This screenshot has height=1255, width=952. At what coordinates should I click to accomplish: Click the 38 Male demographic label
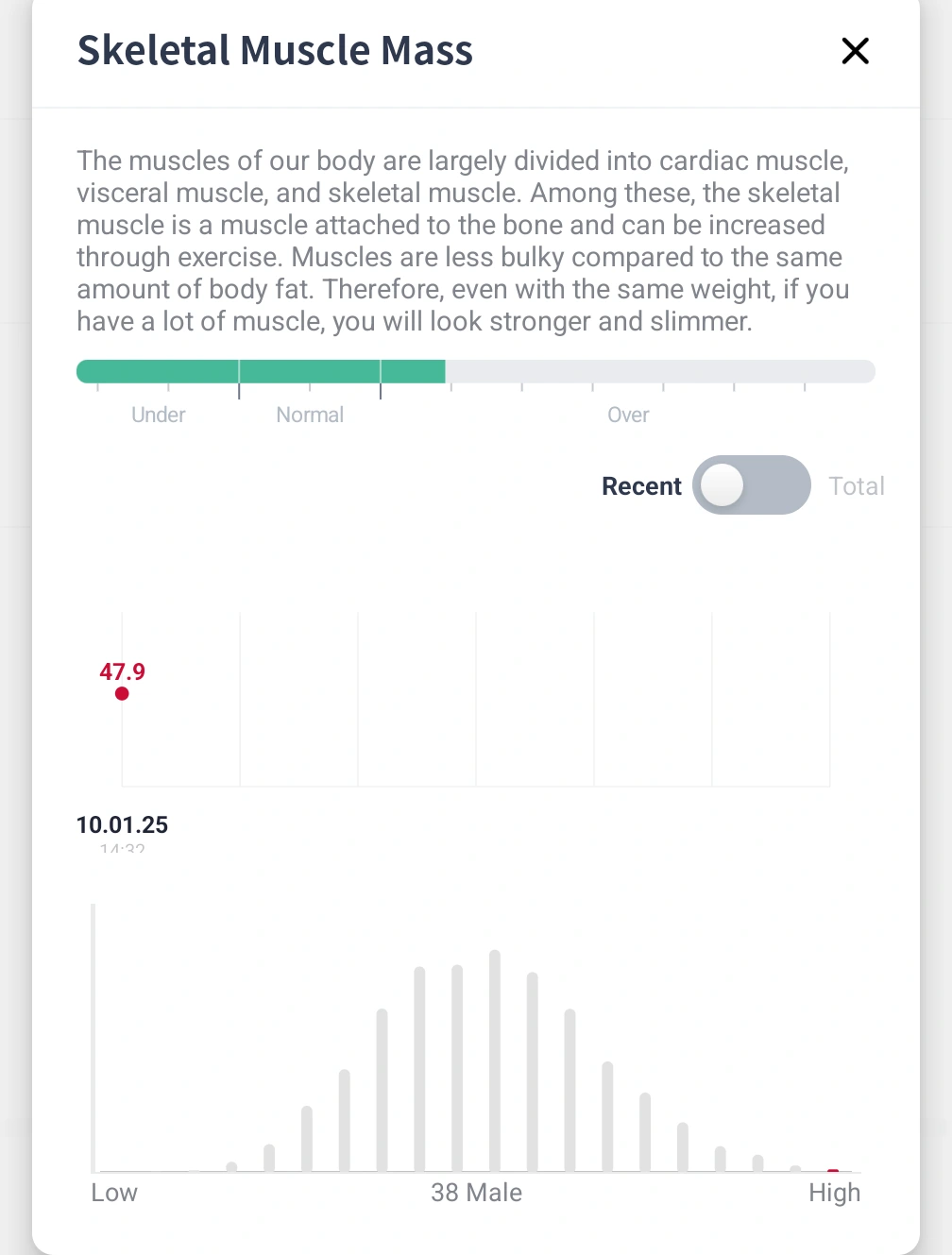(476, 1193)
